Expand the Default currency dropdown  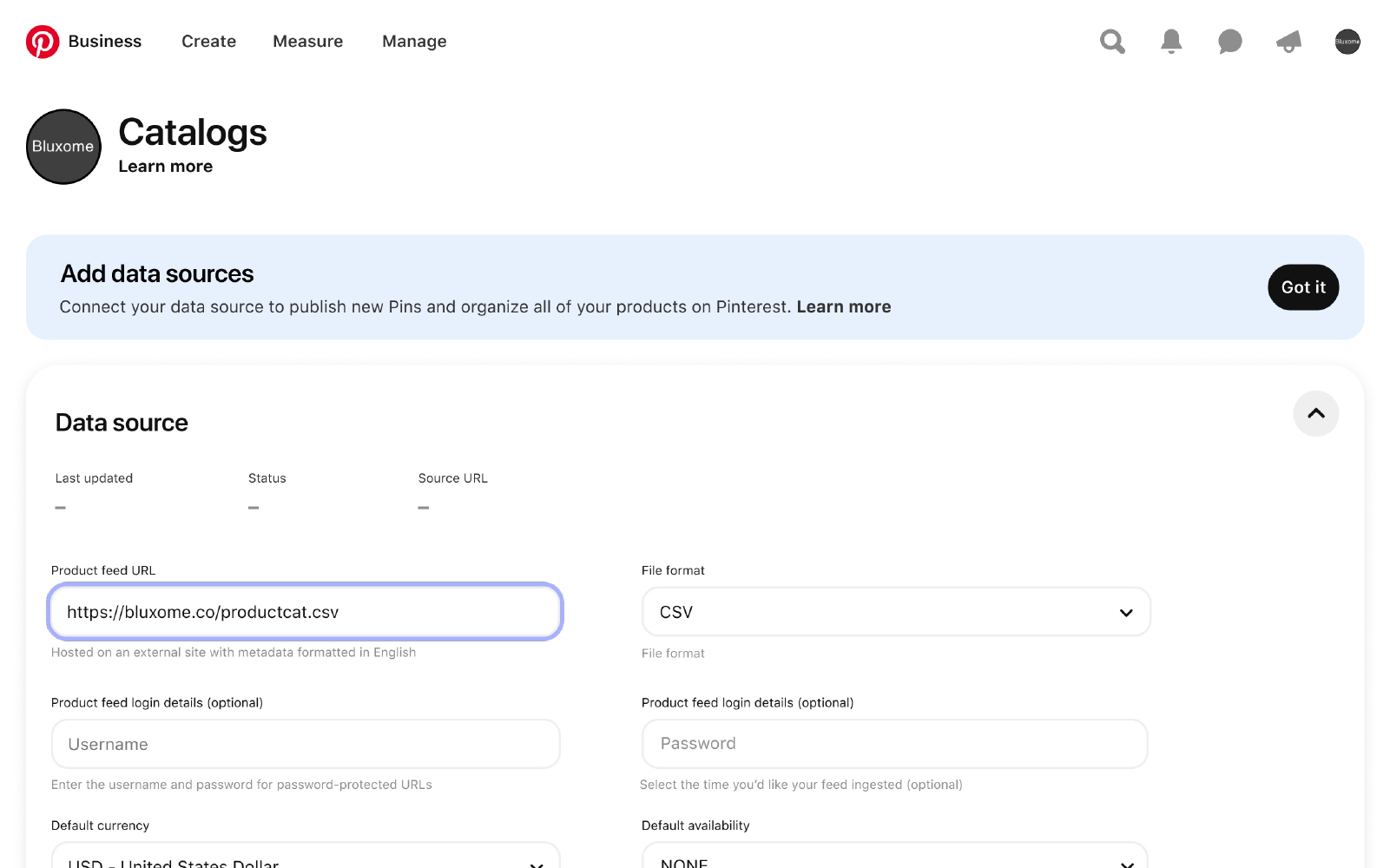[x=305, y=859]
